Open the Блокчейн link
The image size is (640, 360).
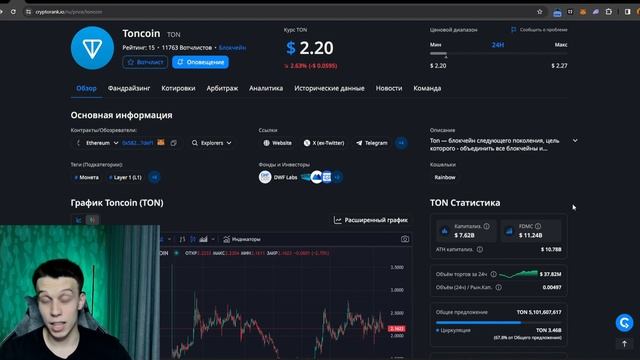coord(232,48)
